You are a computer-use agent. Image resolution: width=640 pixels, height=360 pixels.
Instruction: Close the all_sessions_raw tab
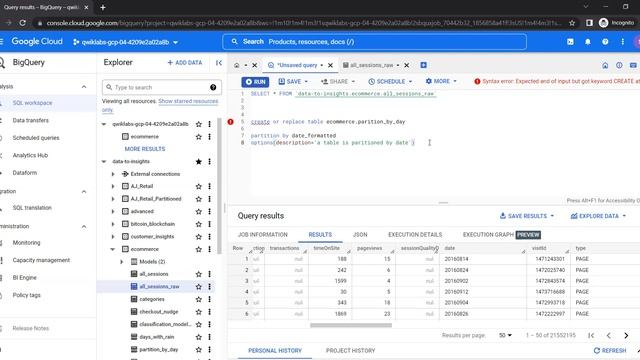coord(407,65)
